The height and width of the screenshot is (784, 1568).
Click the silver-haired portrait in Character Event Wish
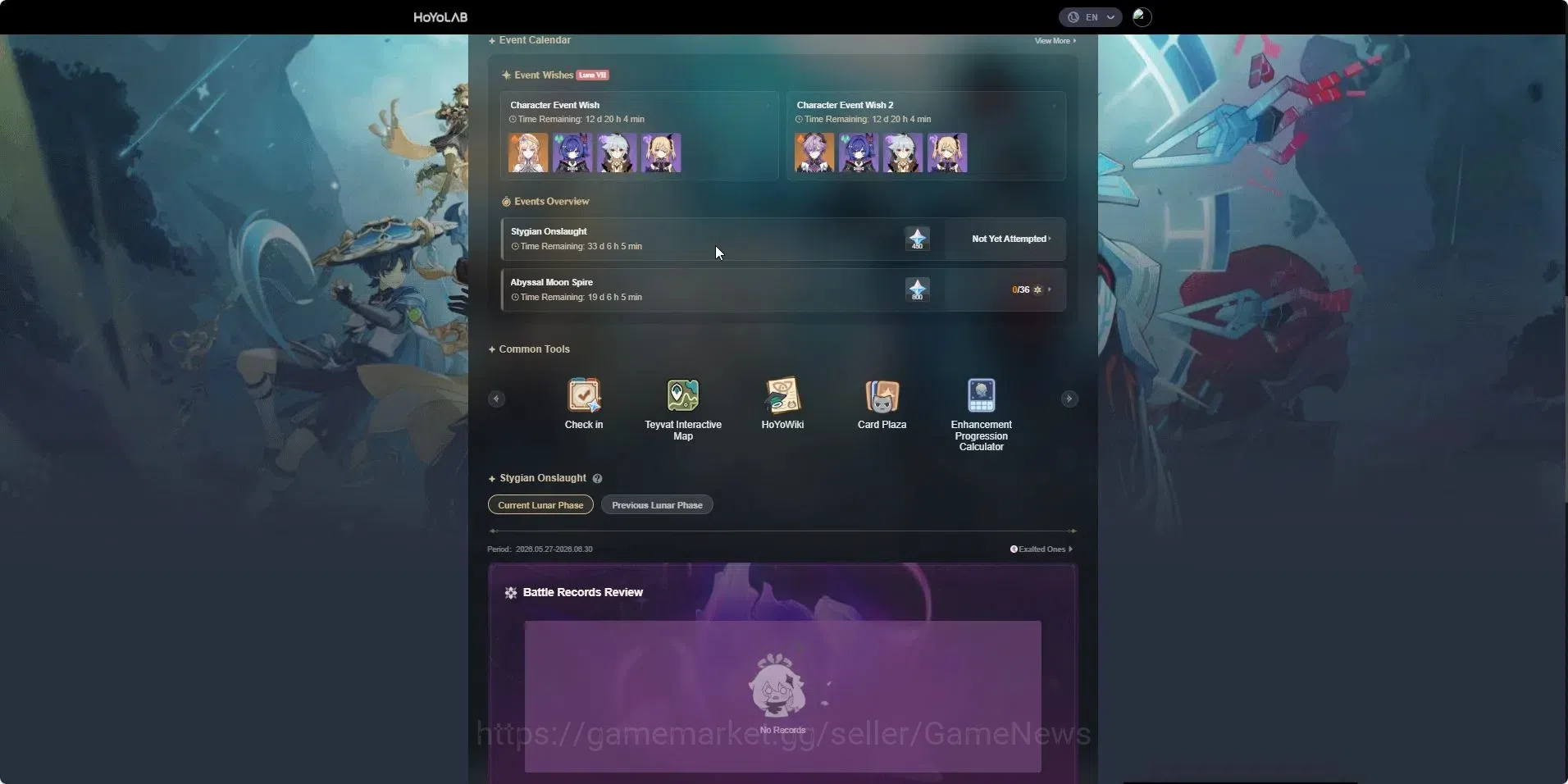(617, 153)
